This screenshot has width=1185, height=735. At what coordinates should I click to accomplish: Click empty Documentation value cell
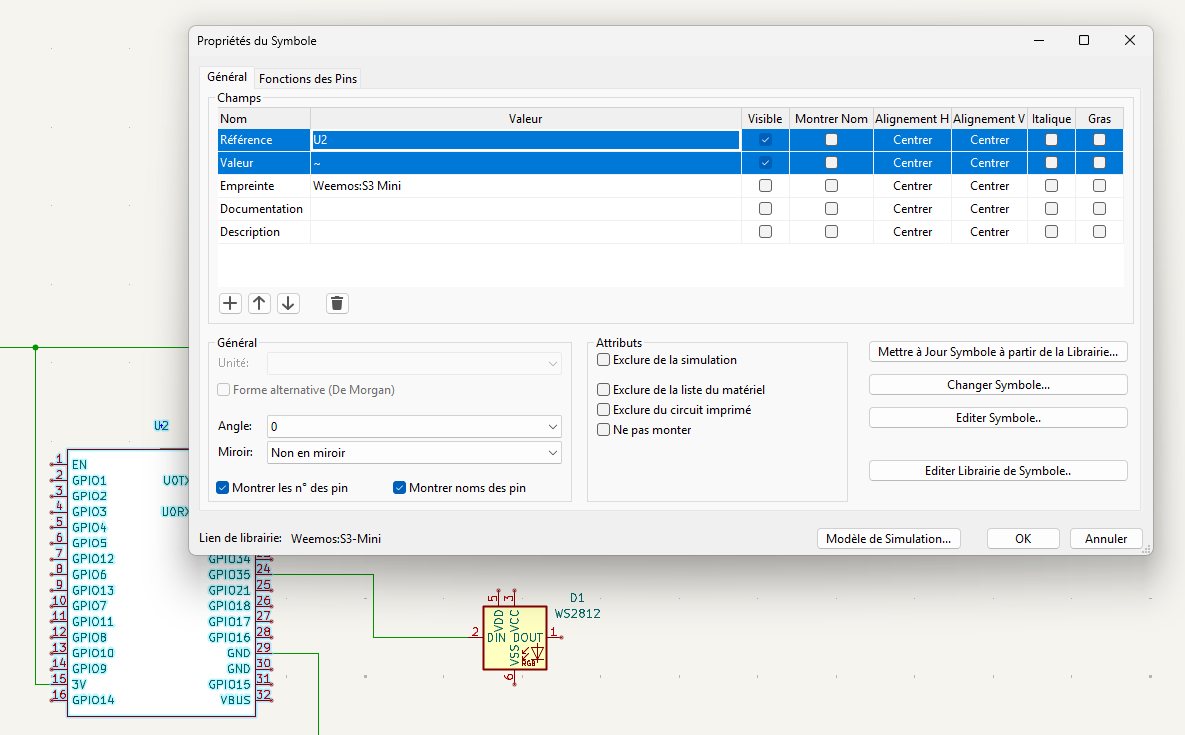(525, 208)
